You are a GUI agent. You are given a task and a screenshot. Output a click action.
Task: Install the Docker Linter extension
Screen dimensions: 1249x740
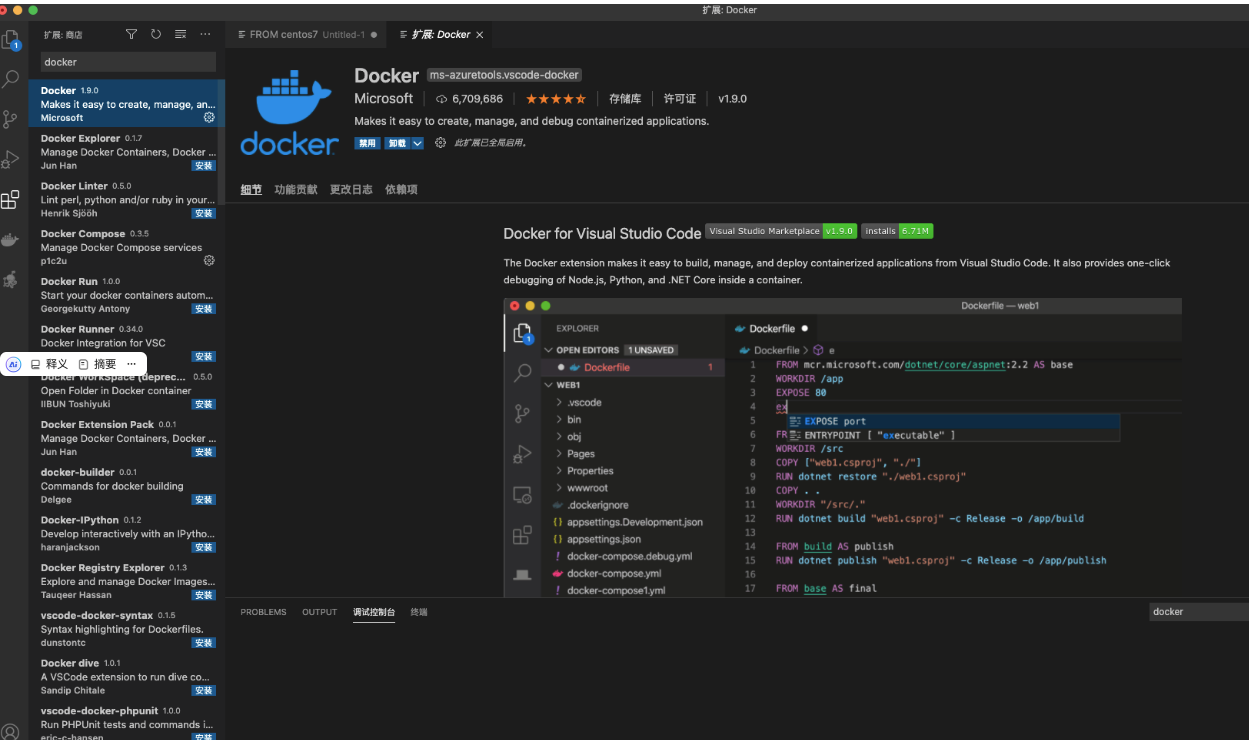pyautogui.click(x=203, y=213)
